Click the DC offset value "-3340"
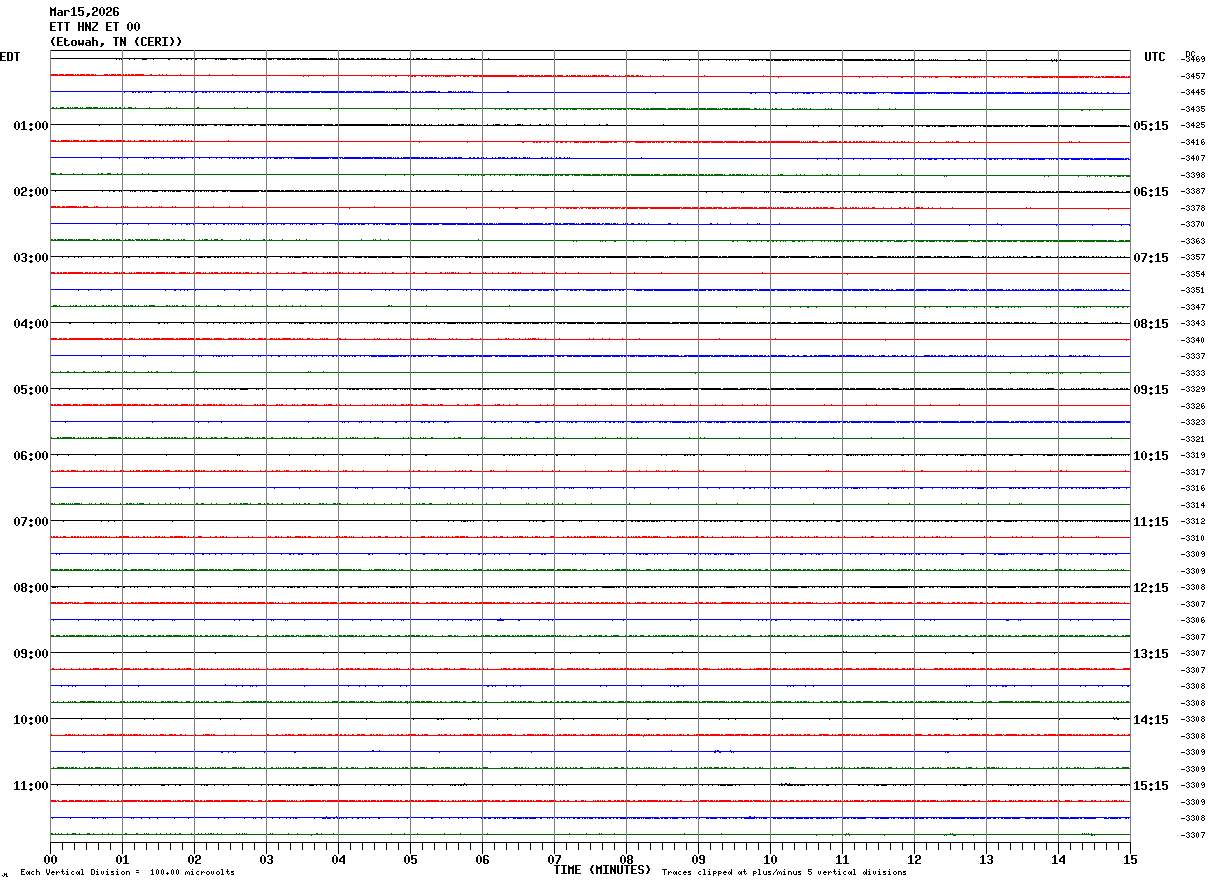 click(1192, 340)
